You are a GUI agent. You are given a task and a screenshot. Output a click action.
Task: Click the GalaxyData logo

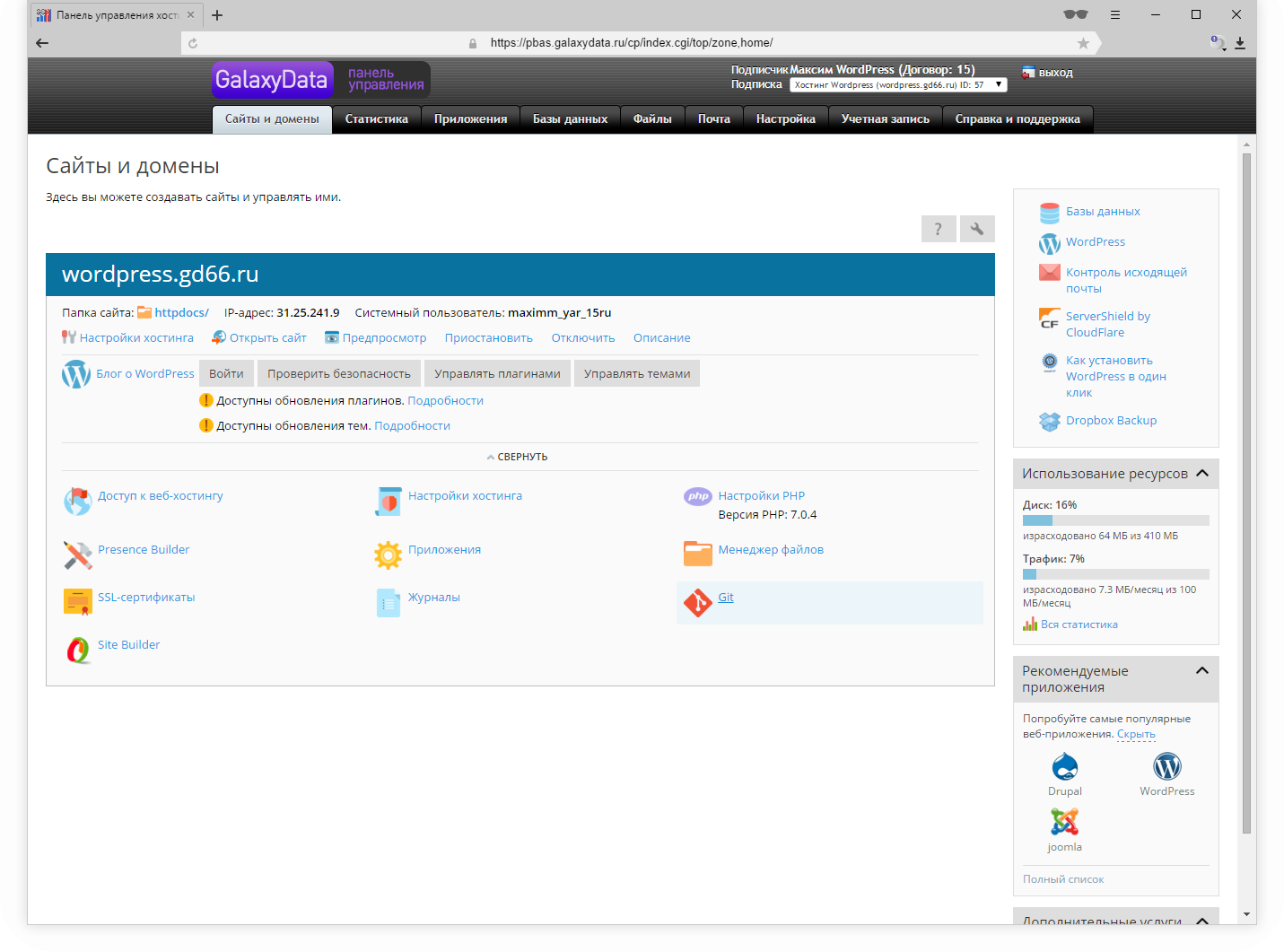(x=272, y=80)
